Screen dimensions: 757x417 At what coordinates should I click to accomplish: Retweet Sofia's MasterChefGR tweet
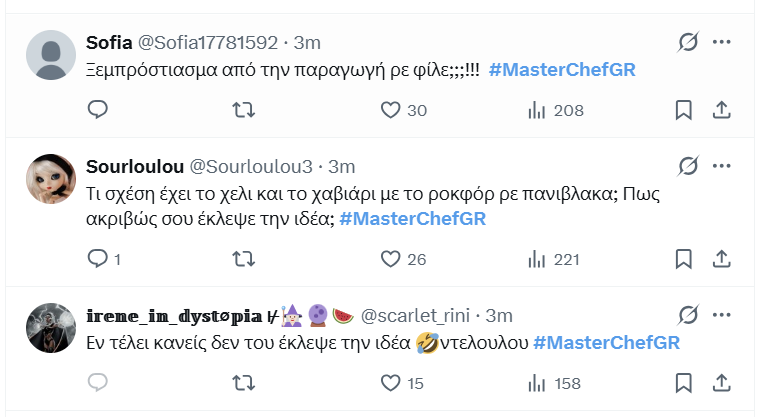(242, 110)
